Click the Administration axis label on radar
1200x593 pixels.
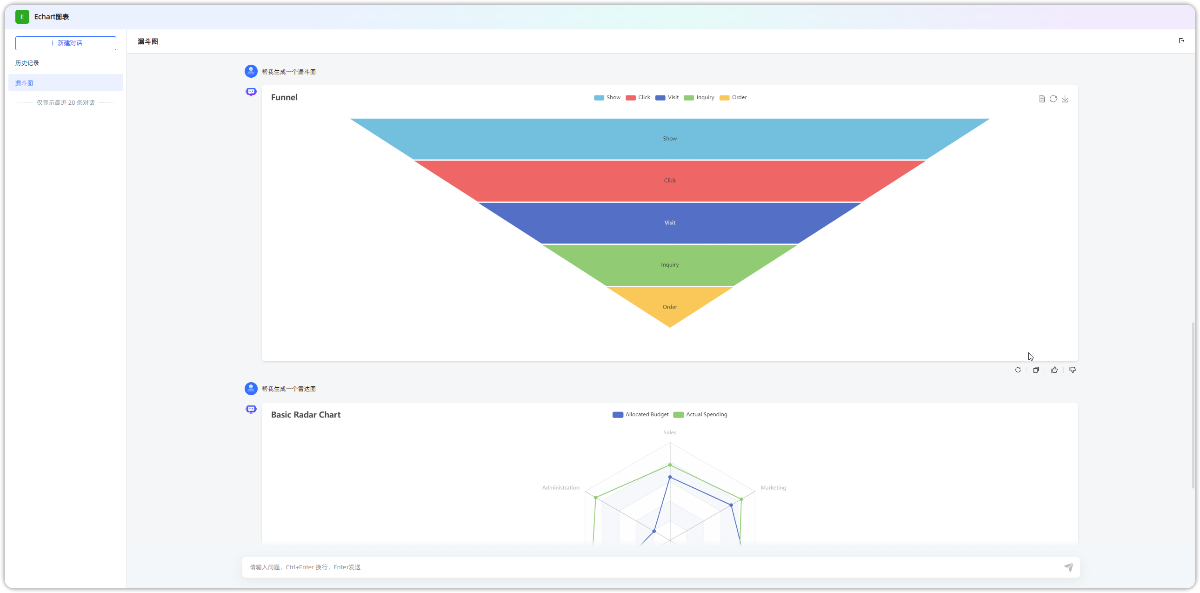(561, 488)
